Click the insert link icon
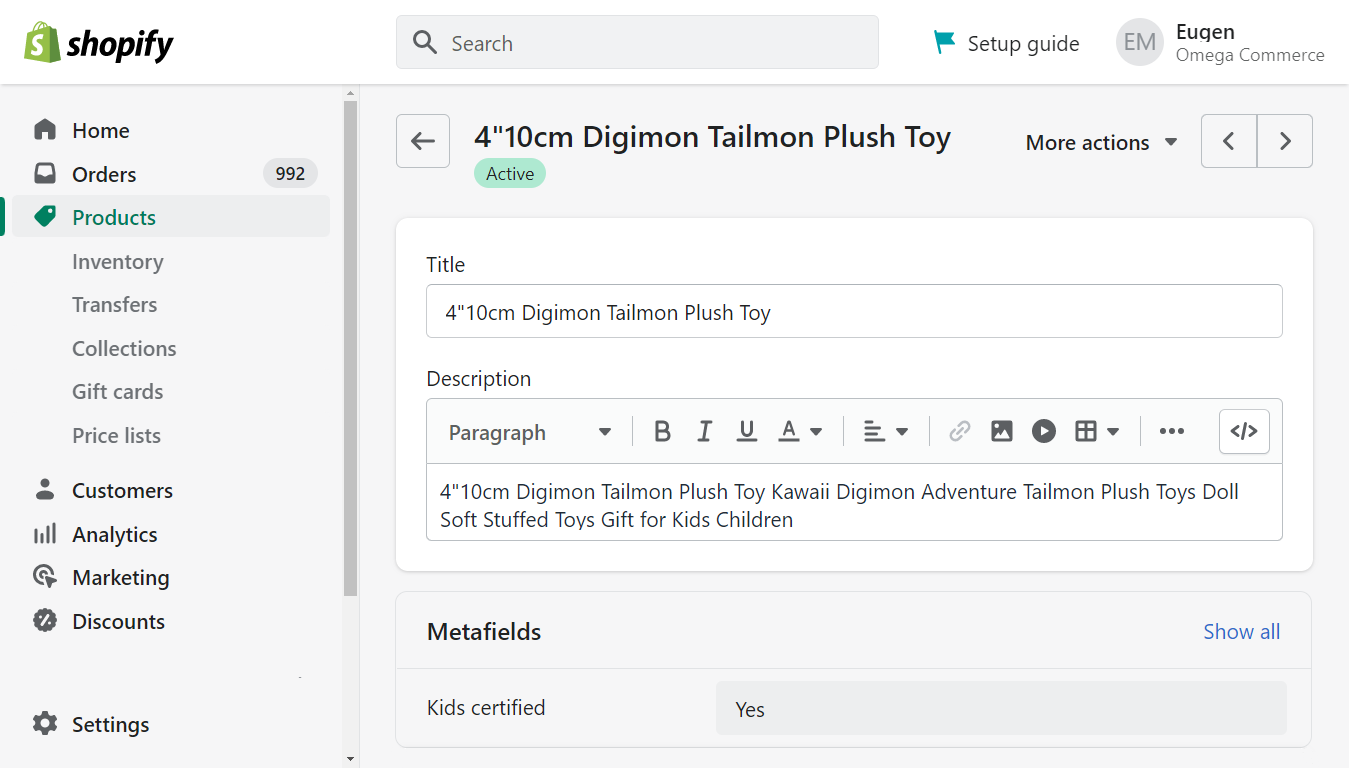This screenshot has height=768, width=1349. click(x=960, y=431)
